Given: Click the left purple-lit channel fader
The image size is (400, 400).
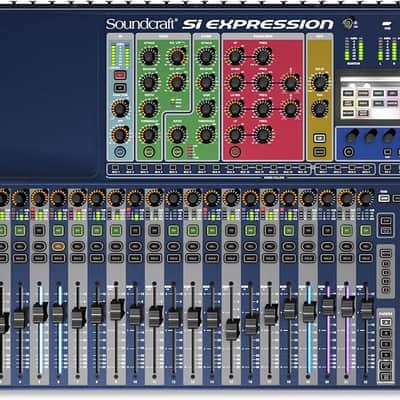Looking at the screenshot, I should tap(328, 306).
